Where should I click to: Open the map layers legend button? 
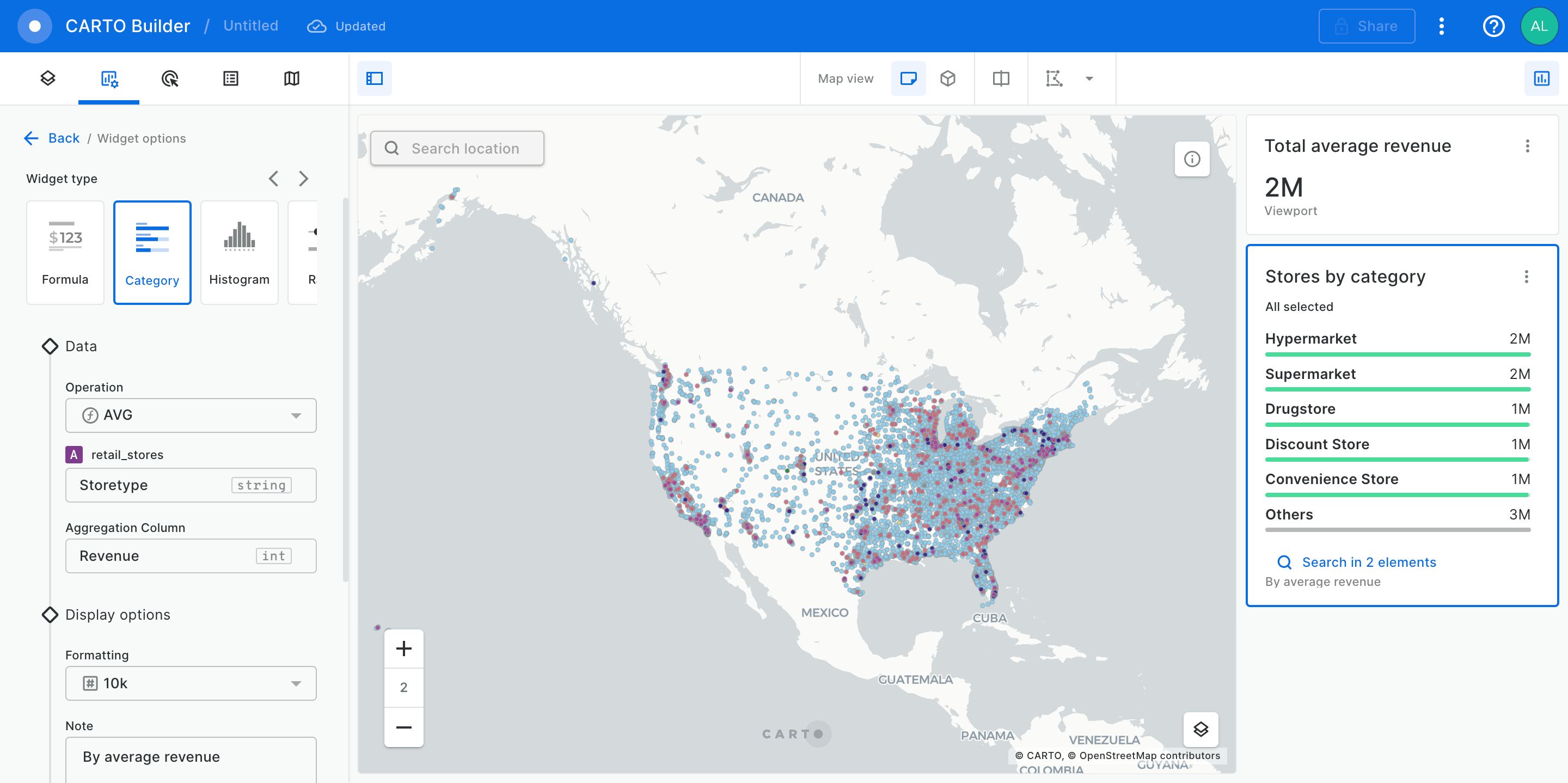1200,729
